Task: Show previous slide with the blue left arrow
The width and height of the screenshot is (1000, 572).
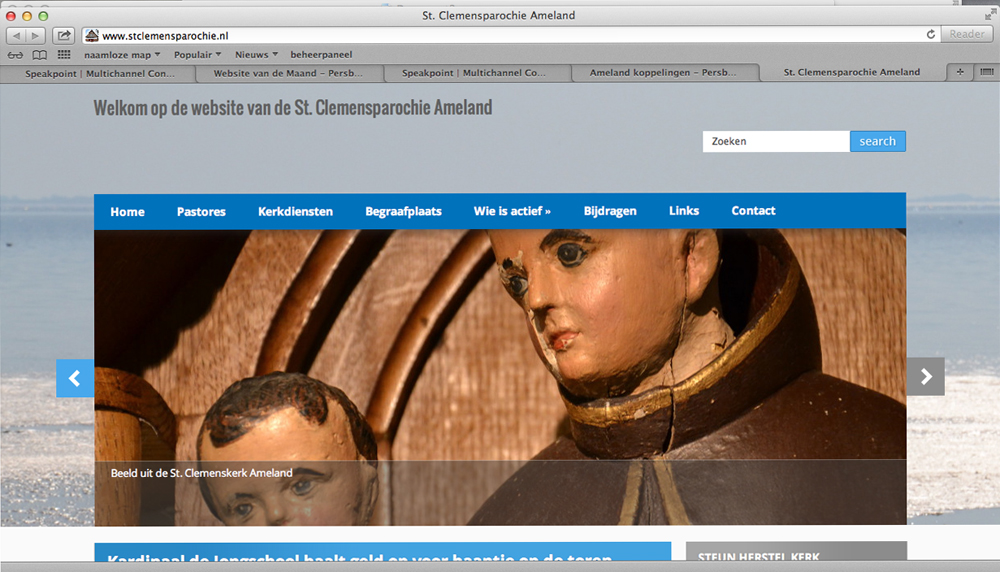Action: click(75, 378)
